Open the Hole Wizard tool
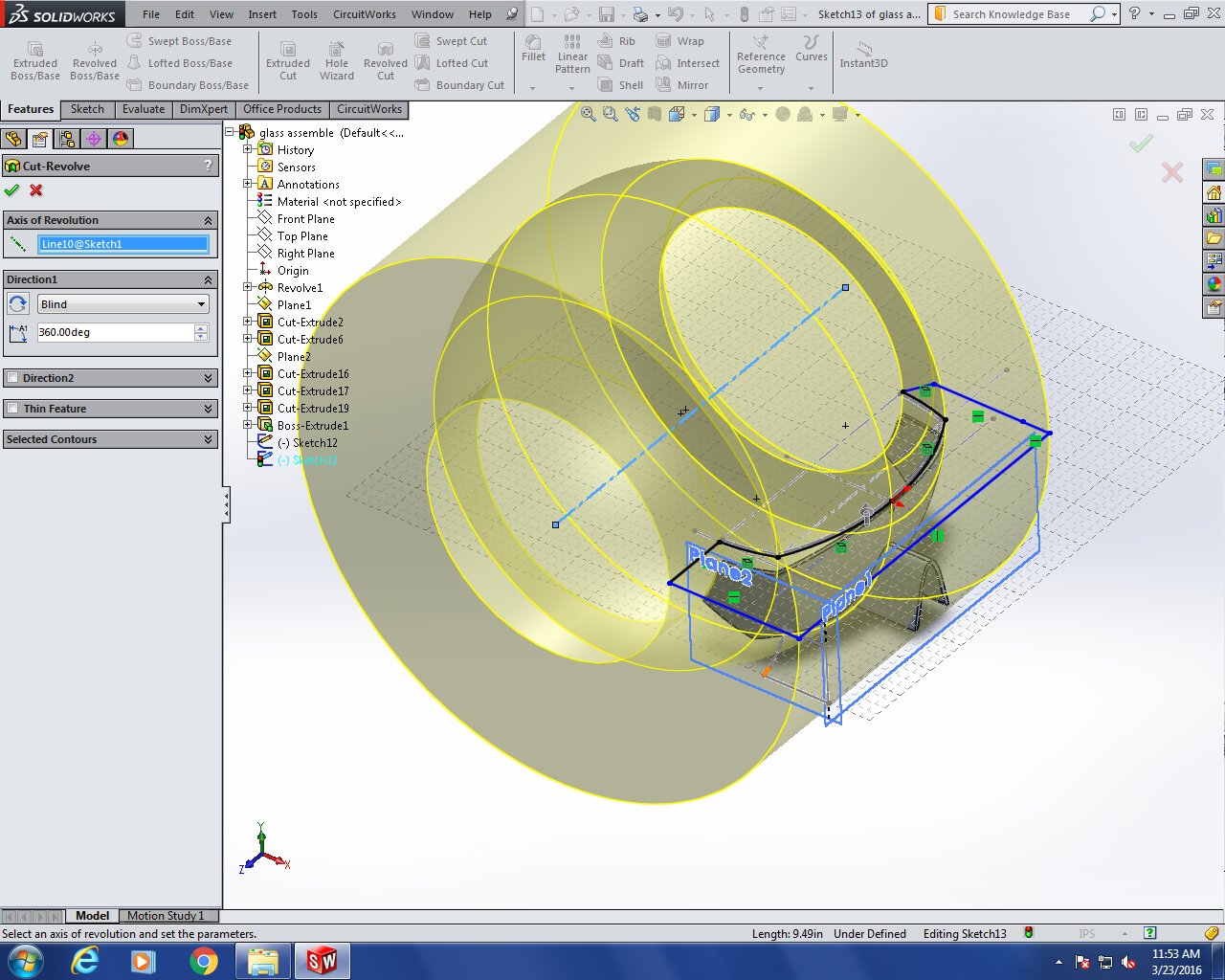The height and width of the screenshot is (980, 1225). pyautogui.click(x=337, y=60)
